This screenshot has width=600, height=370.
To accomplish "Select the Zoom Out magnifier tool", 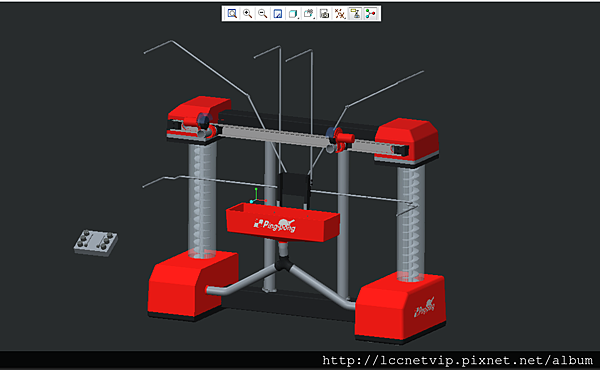I will [262, 14].
